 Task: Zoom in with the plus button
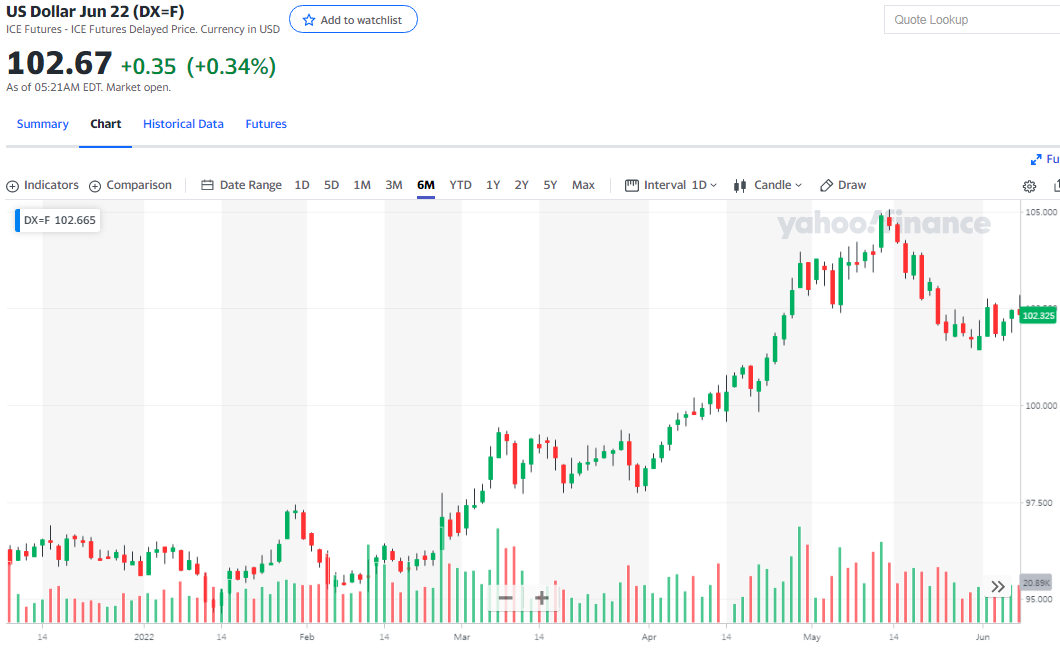pos(541,598)
